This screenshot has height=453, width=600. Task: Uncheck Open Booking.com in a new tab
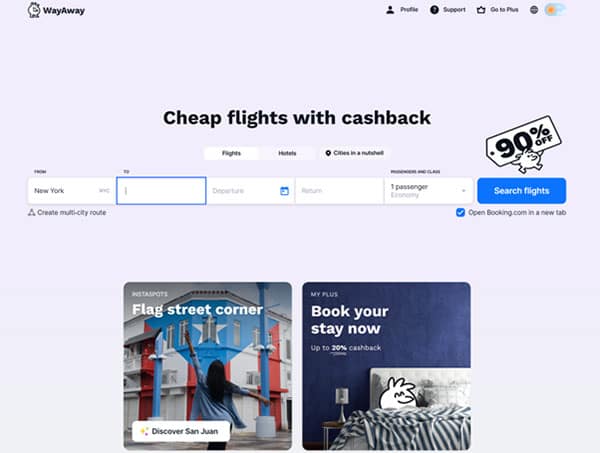(x=460, y=212)
